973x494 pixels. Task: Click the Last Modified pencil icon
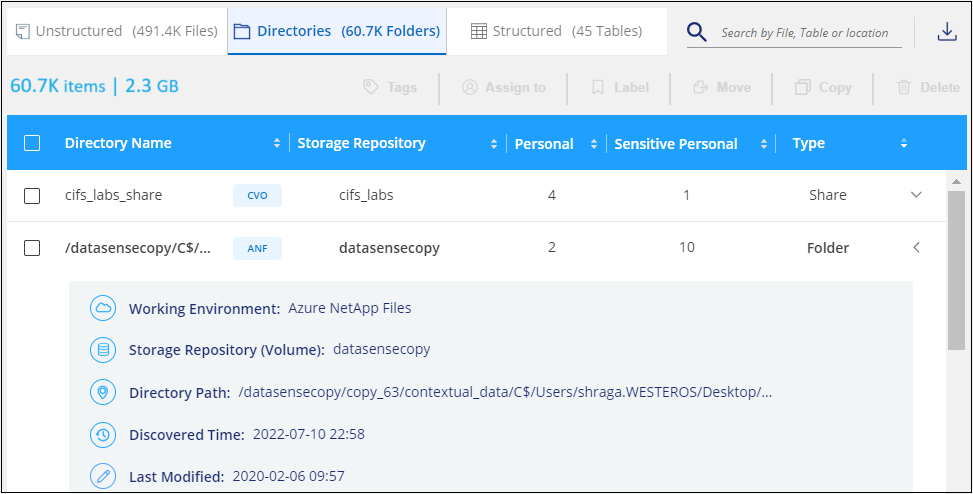pyautogui.click(x=102, y=477)
